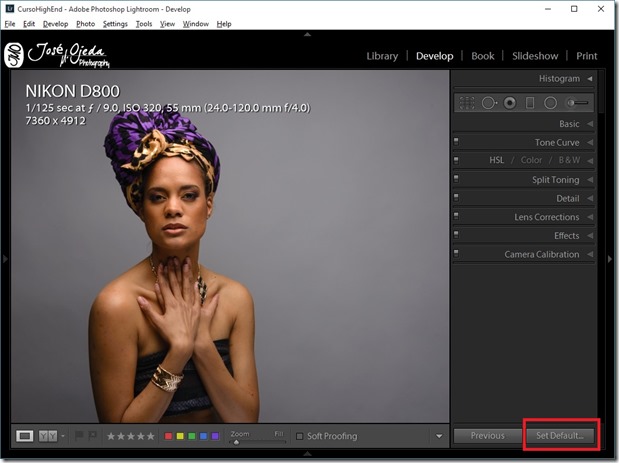
Task: Set first star rating
Action: pos(111,436)
